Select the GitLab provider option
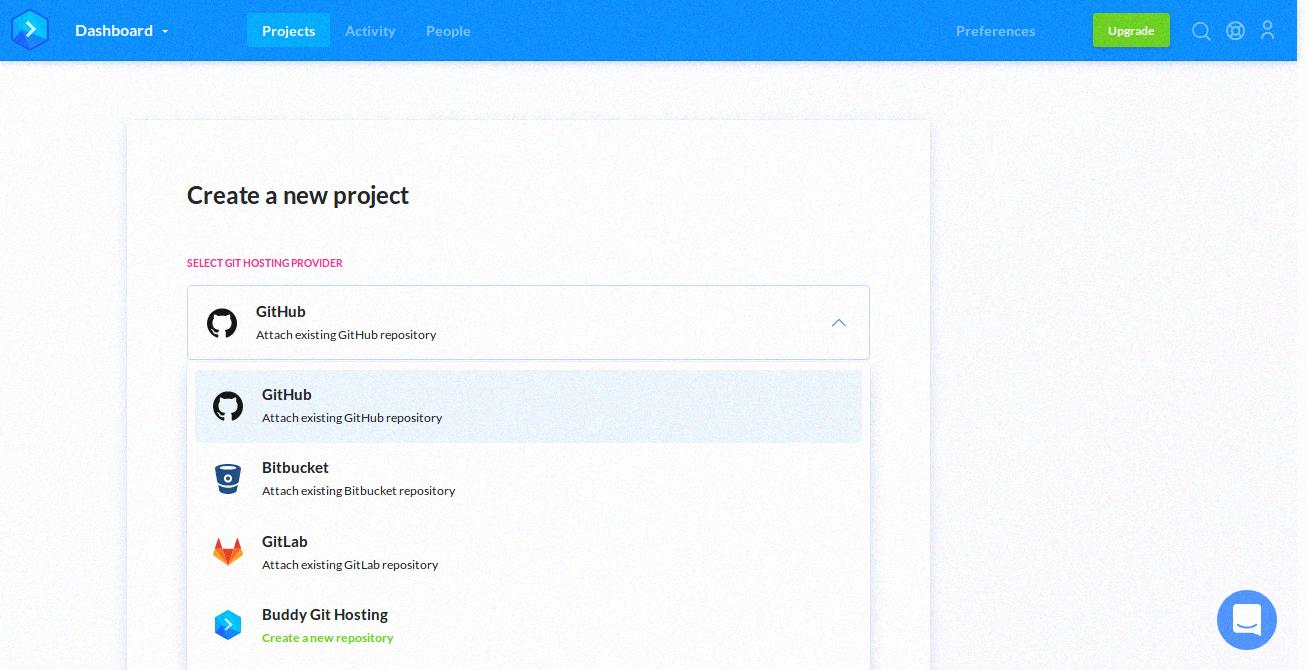The height and width of the screenshot is (670, 1307). [528, 552]
